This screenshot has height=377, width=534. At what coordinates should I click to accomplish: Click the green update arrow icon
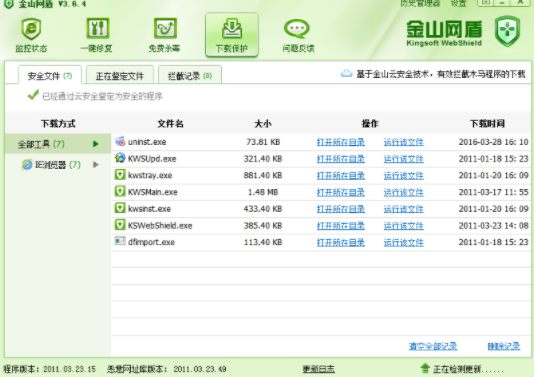(425, 368)
